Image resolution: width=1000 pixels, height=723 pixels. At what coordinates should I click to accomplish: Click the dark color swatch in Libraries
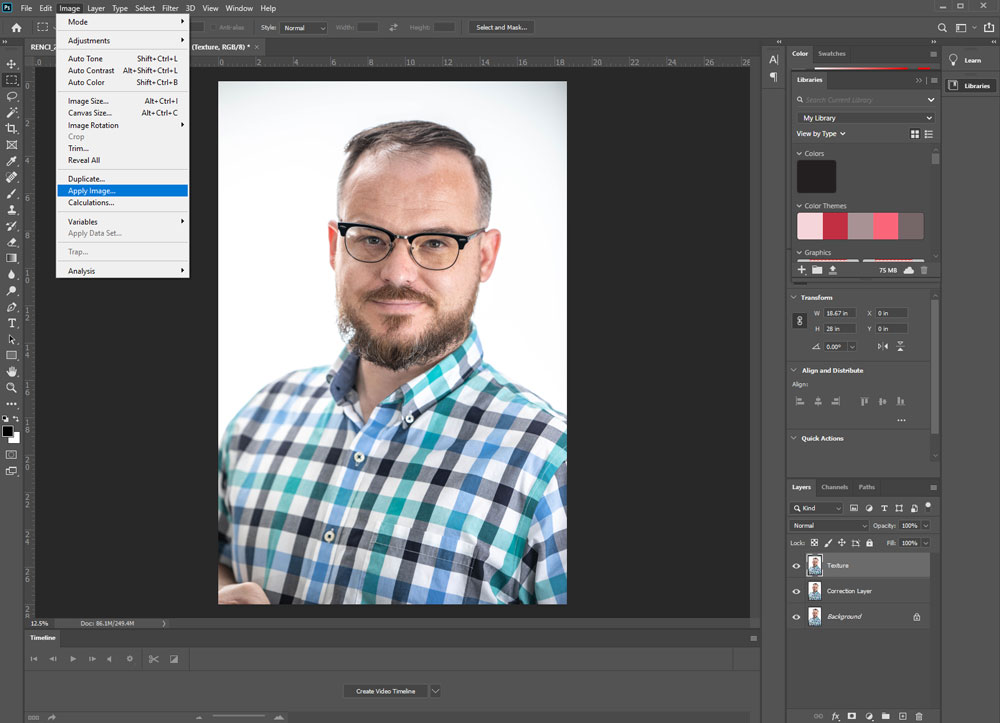816,177
